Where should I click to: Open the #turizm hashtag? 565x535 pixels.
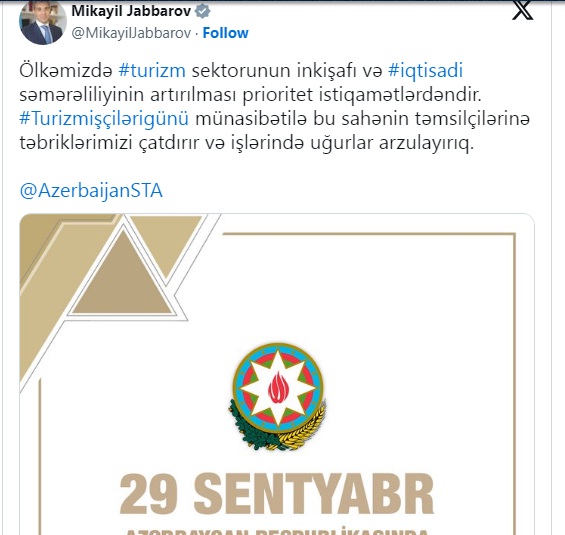pos(152,70)
